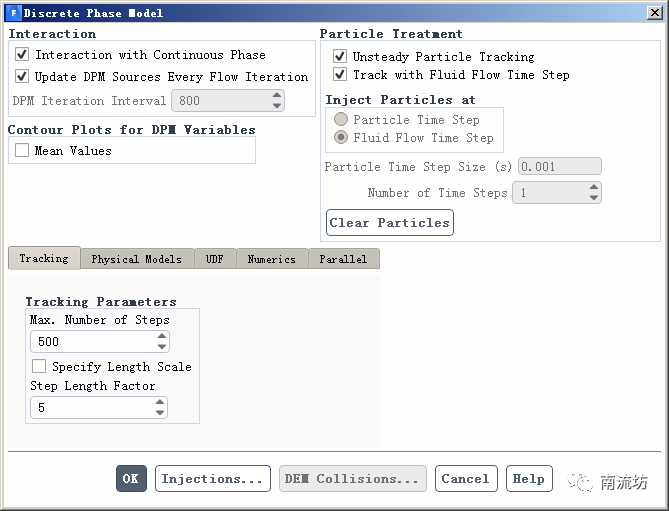
Task: Select the Parallel tab
Action: (343, 259)
